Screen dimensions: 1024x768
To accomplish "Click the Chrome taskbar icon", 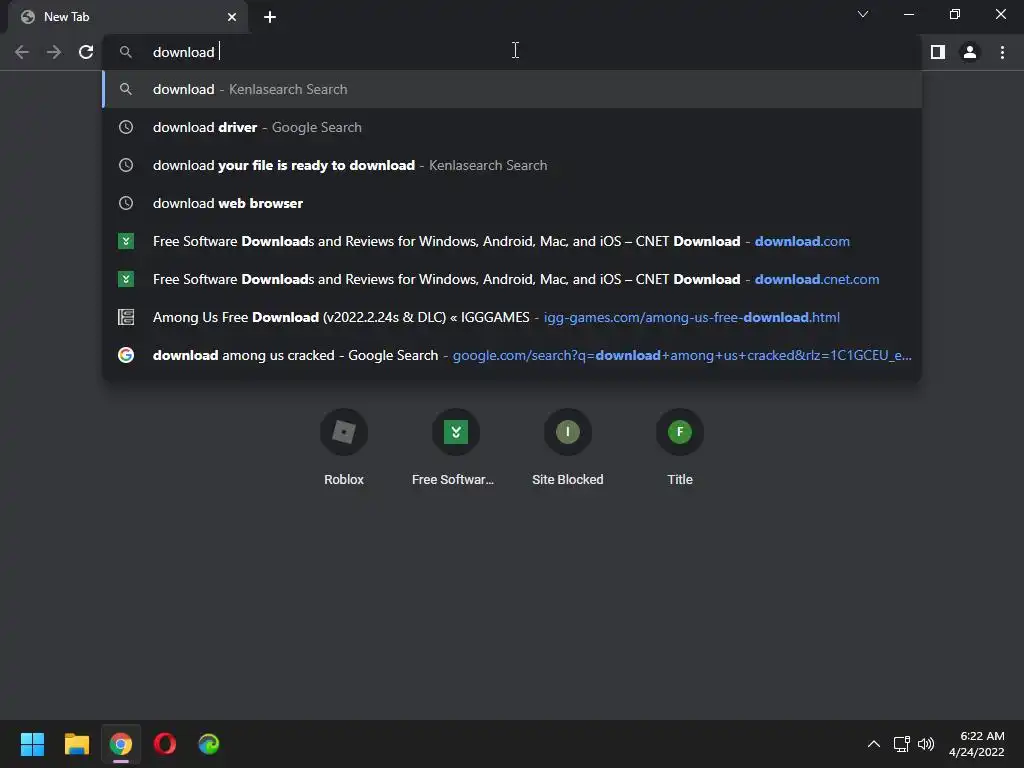I will (121, 744).
